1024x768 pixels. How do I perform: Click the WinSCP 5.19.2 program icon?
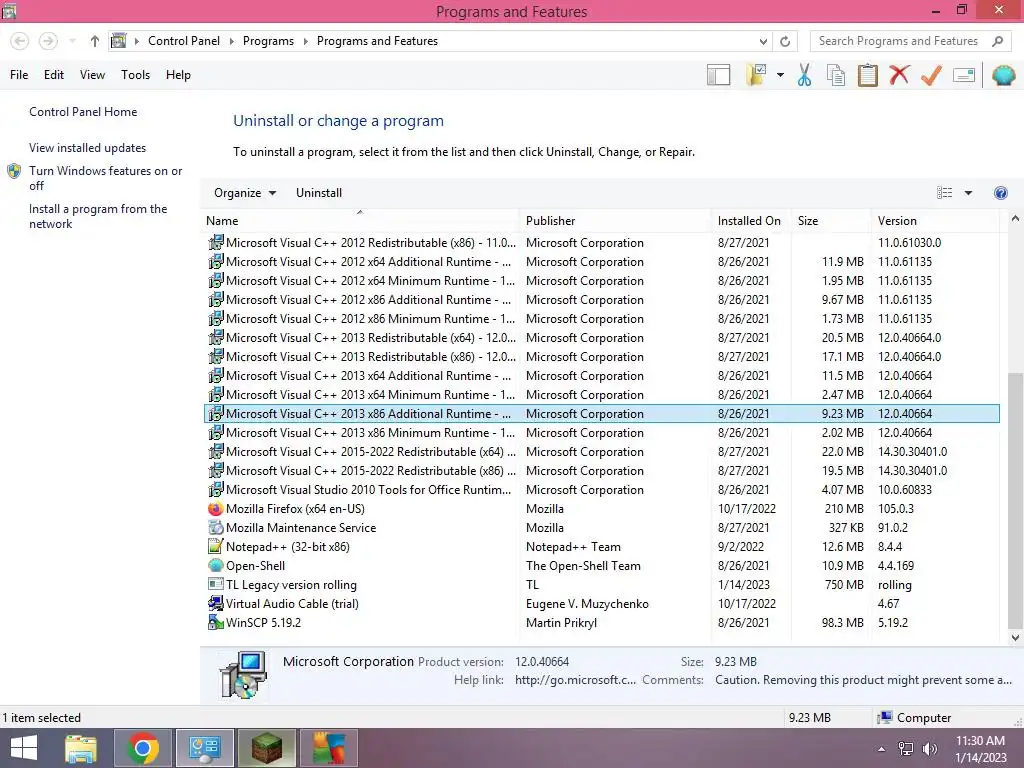216,622
